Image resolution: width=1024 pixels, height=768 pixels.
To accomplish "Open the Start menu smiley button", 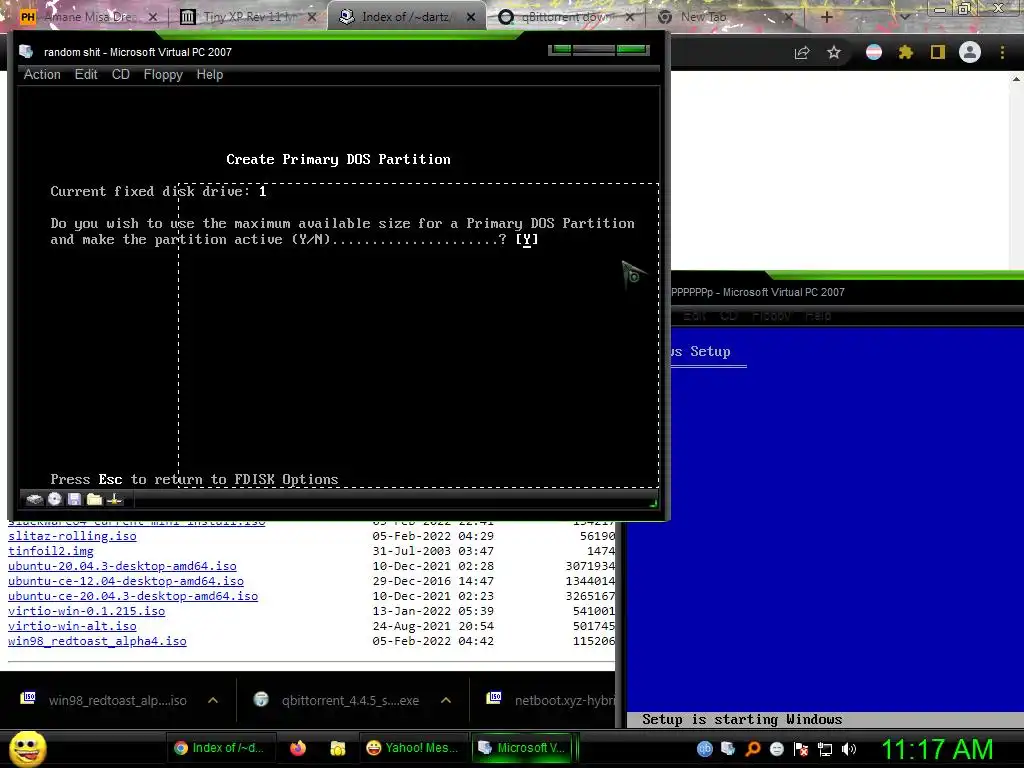I will [x=27, y=748].
